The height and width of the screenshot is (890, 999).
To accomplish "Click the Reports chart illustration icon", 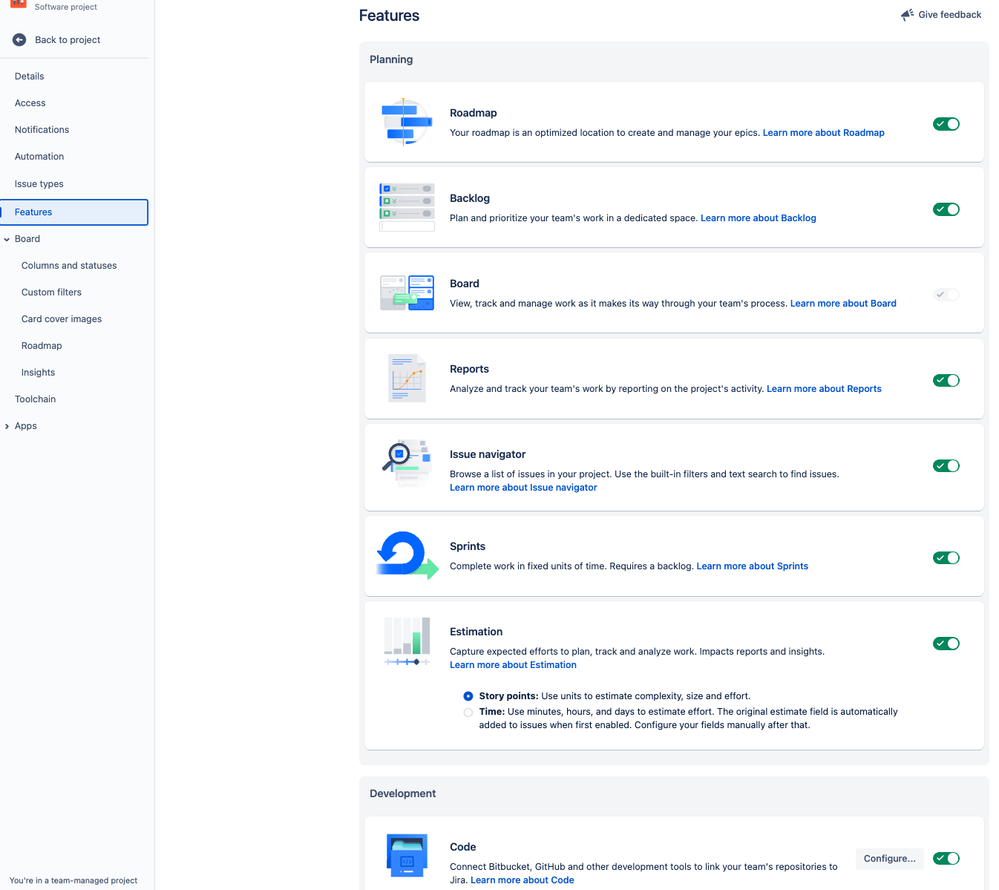I will tap(406, 378).
